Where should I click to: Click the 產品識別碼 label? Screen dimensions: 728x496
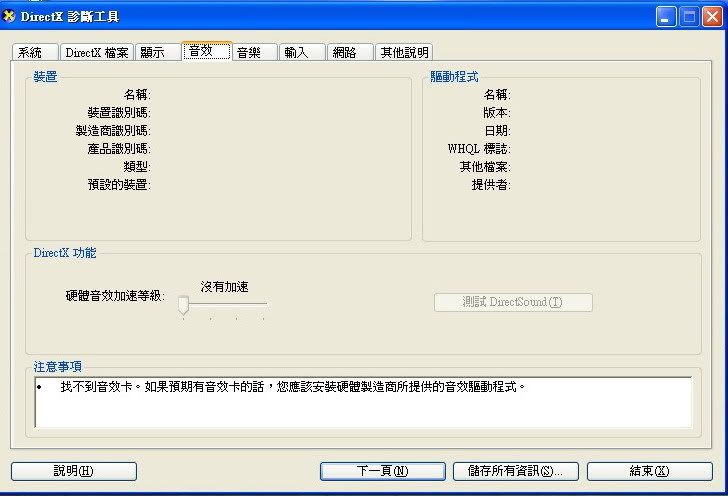click(119, 149)
